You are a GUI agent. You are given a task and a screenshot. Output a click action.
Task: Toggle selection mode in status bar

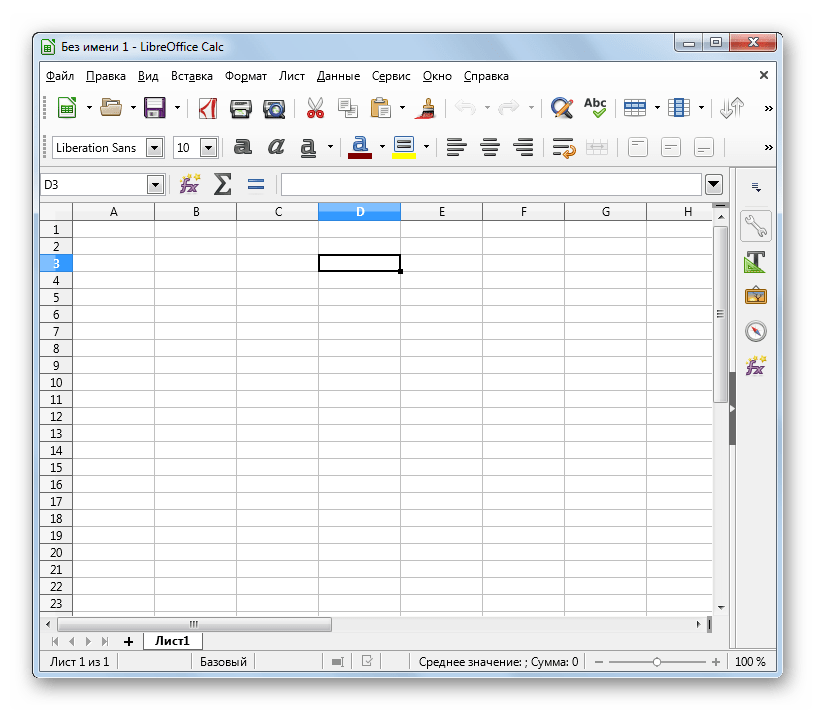click(x=338, y=662)
